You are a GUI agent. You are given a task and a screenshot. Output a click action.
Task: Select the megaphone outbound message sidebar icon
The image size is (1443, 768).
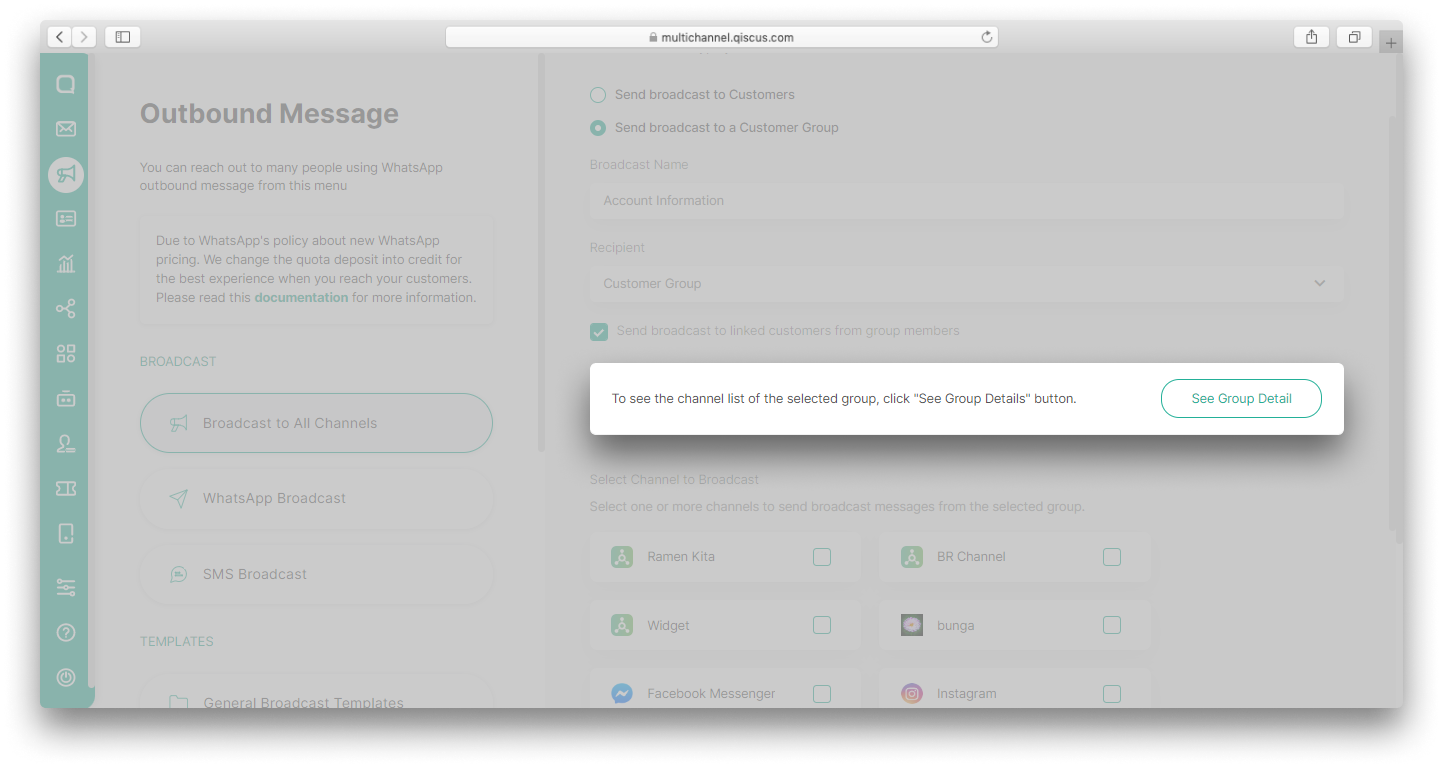pos(66,175)
